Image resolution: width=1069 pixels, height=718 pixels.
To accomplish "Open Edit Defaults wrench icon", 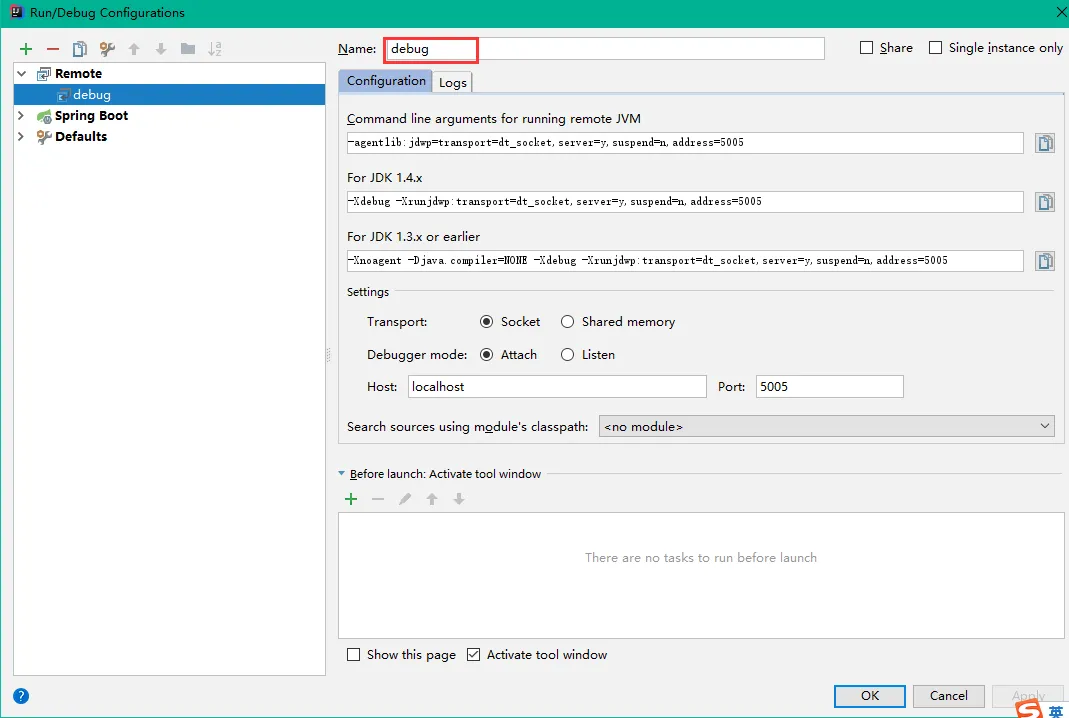I will (x=107, y=49).
